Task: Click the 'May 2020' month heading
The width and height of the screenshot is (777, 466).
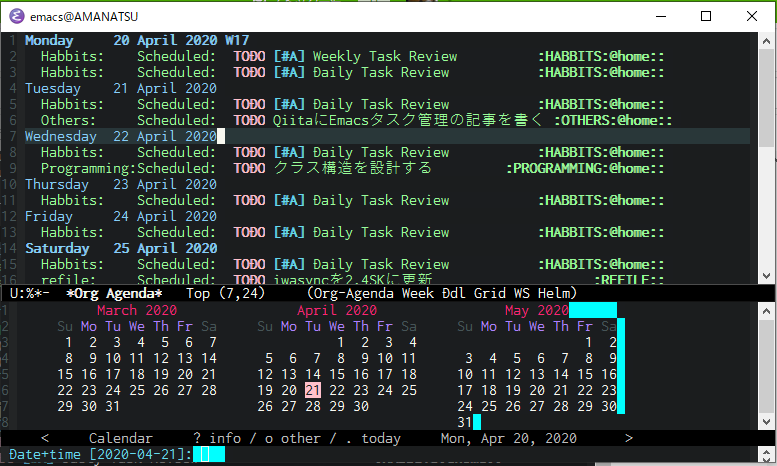Action: pyautogui.click(x=537, y=310)
